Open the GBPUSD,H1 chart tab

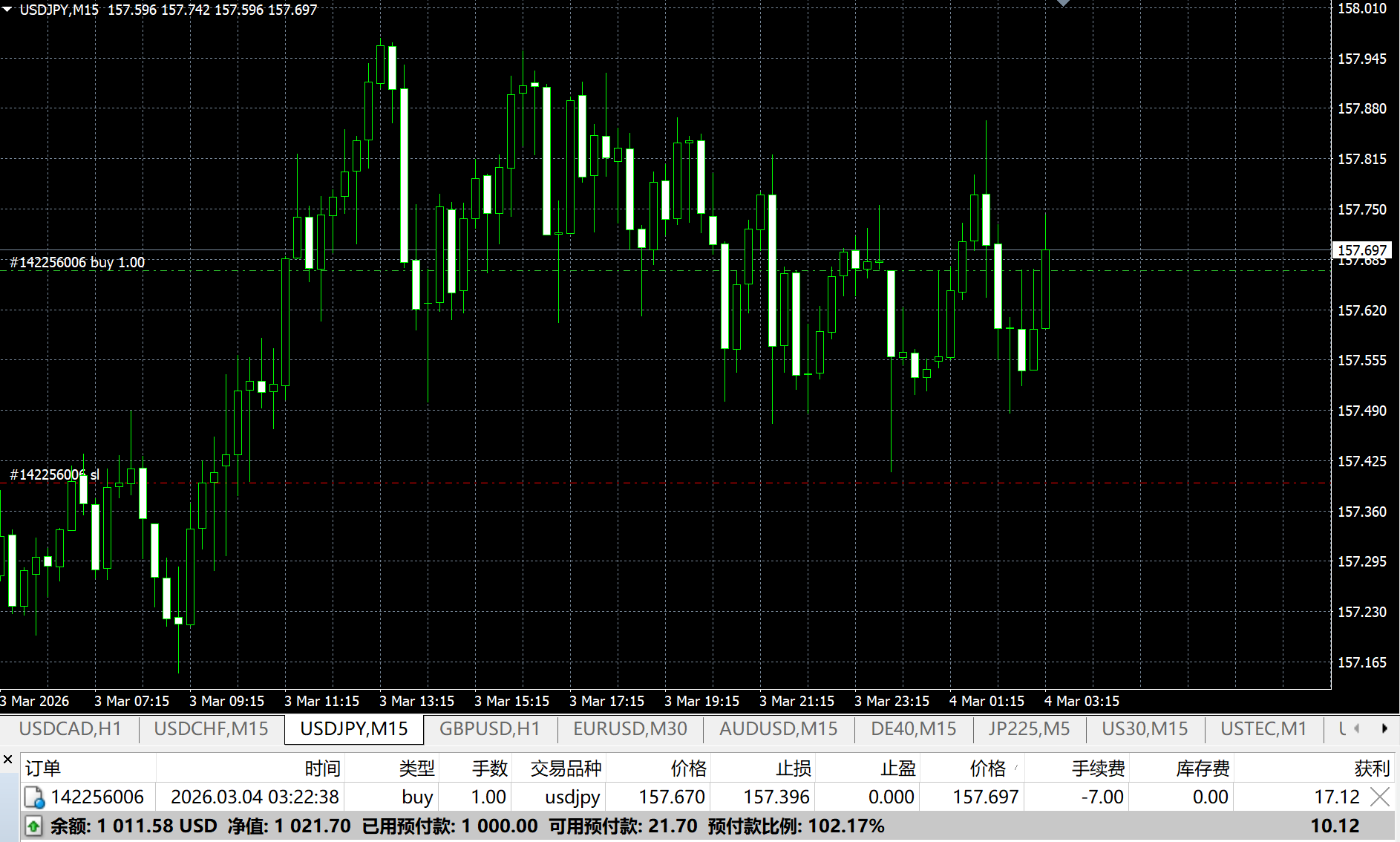pos(489,728)
